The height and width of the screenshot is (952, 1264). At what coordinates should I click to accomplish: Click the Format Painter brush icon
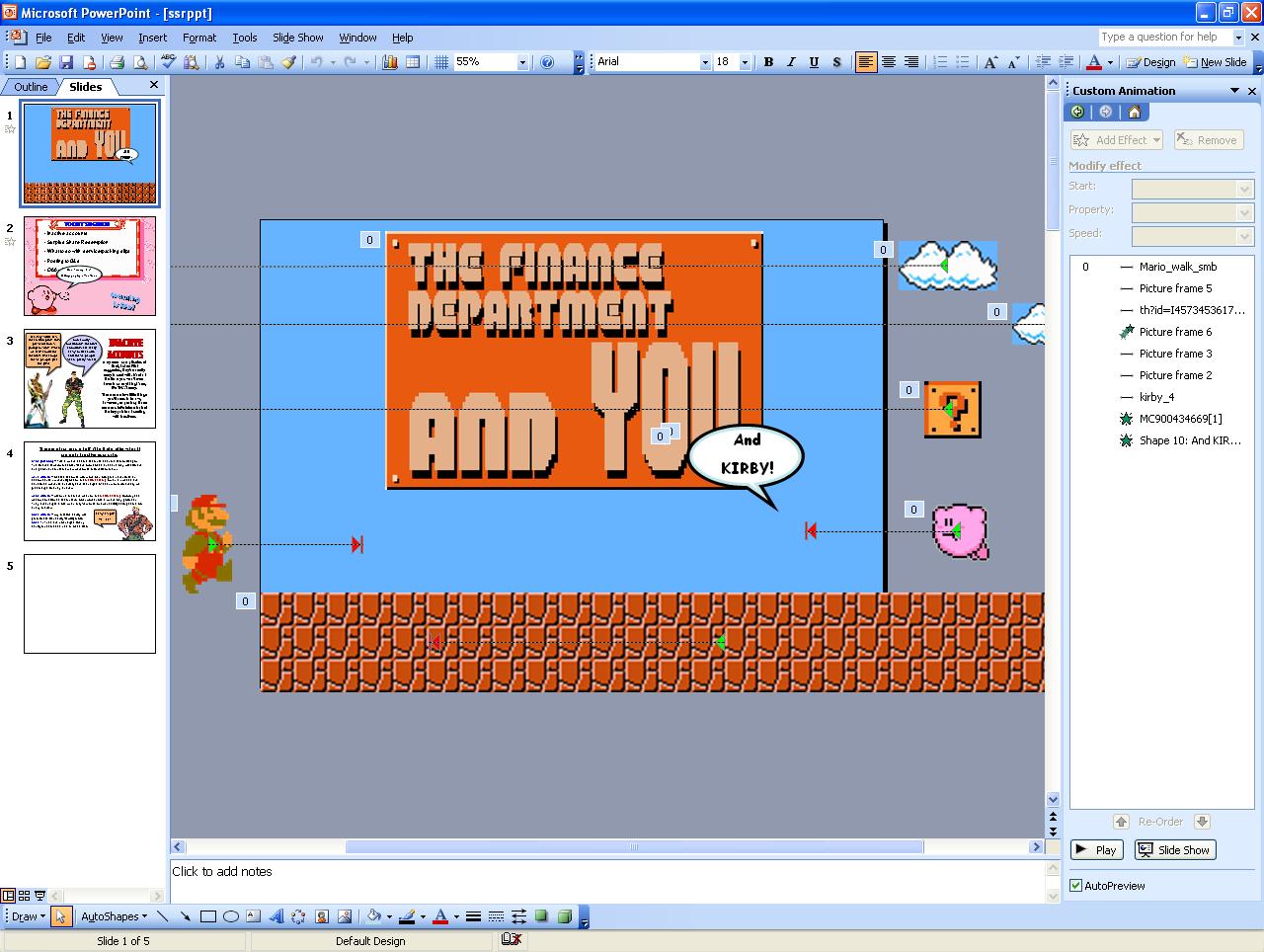[289, 62]
